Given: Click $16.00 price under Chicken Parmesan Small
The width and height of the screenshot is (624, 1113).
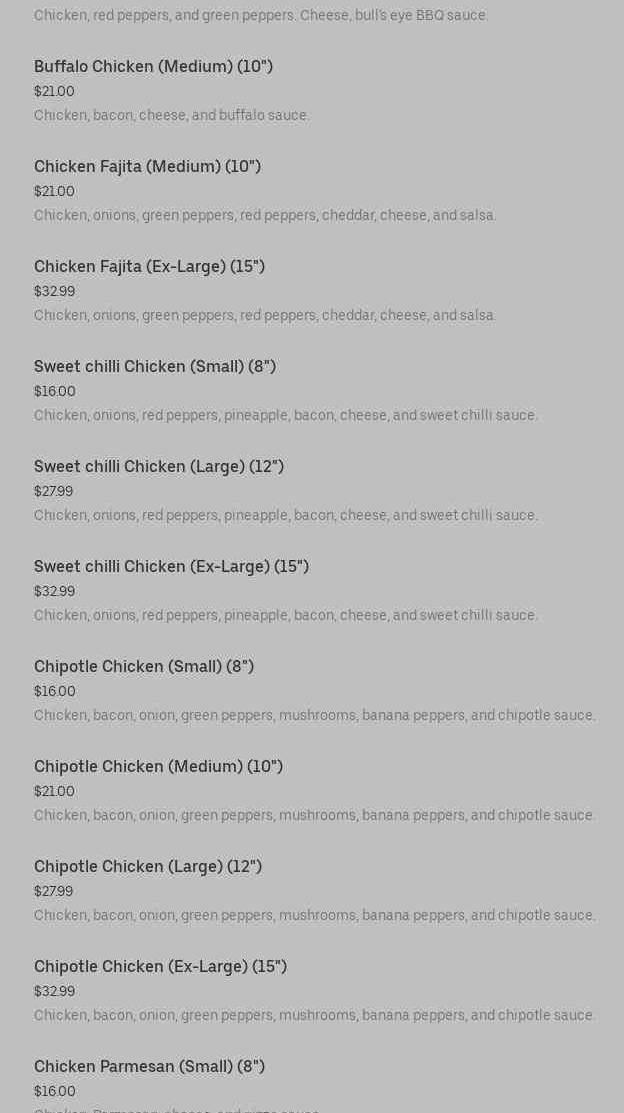Looking at the screenshot, I should coord(55,1092).
